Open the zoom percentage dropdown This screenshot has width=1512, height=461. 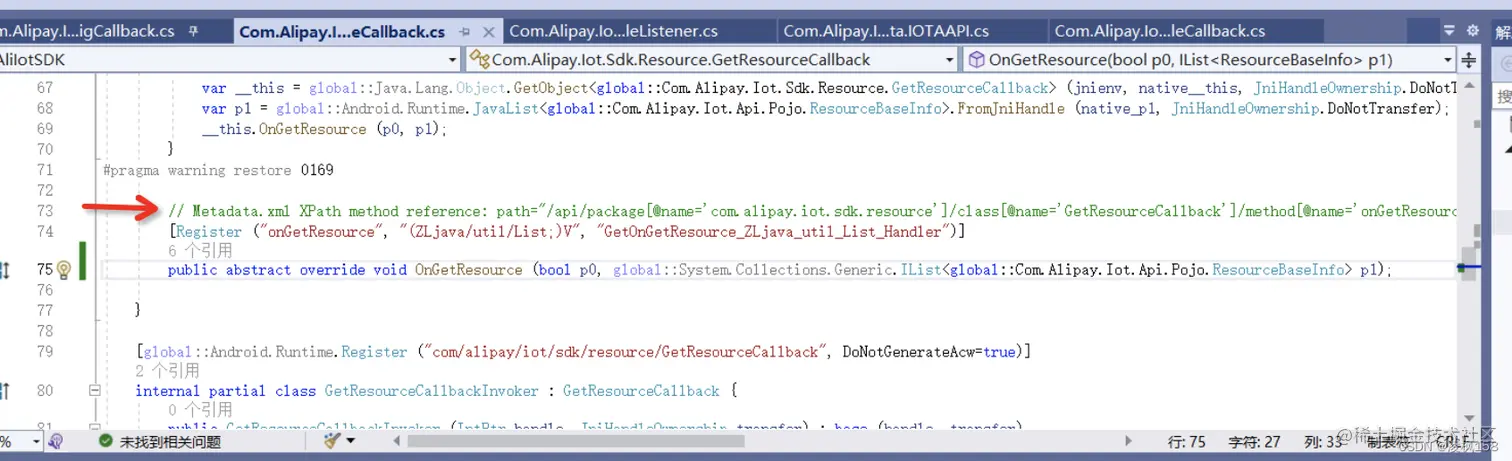click(37, 441)
